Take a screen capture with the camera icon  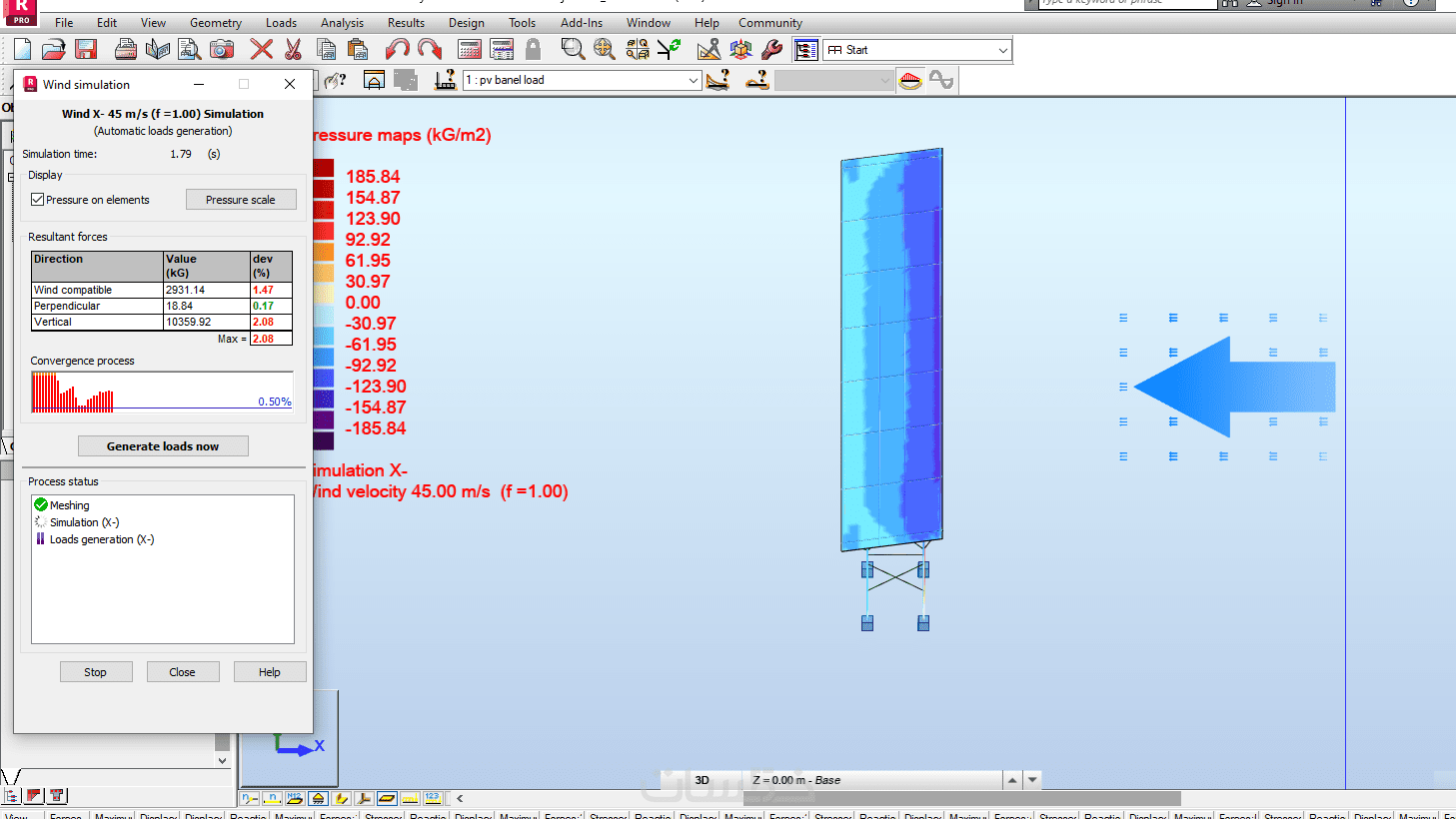(222, 49)
